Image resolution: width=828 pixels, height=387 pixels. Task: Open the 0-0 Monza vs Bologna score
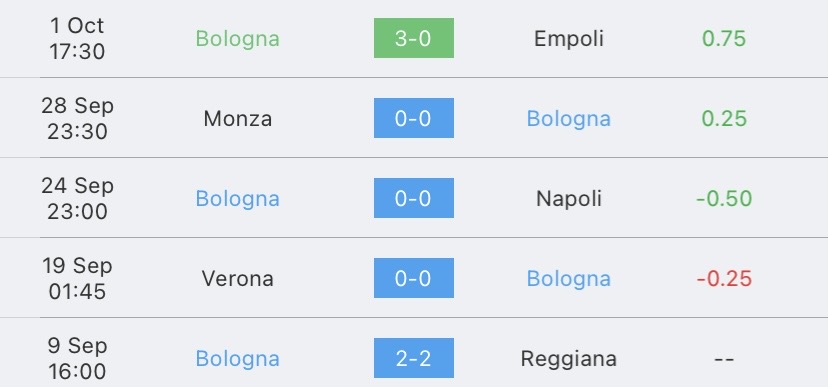coord(413,118)
